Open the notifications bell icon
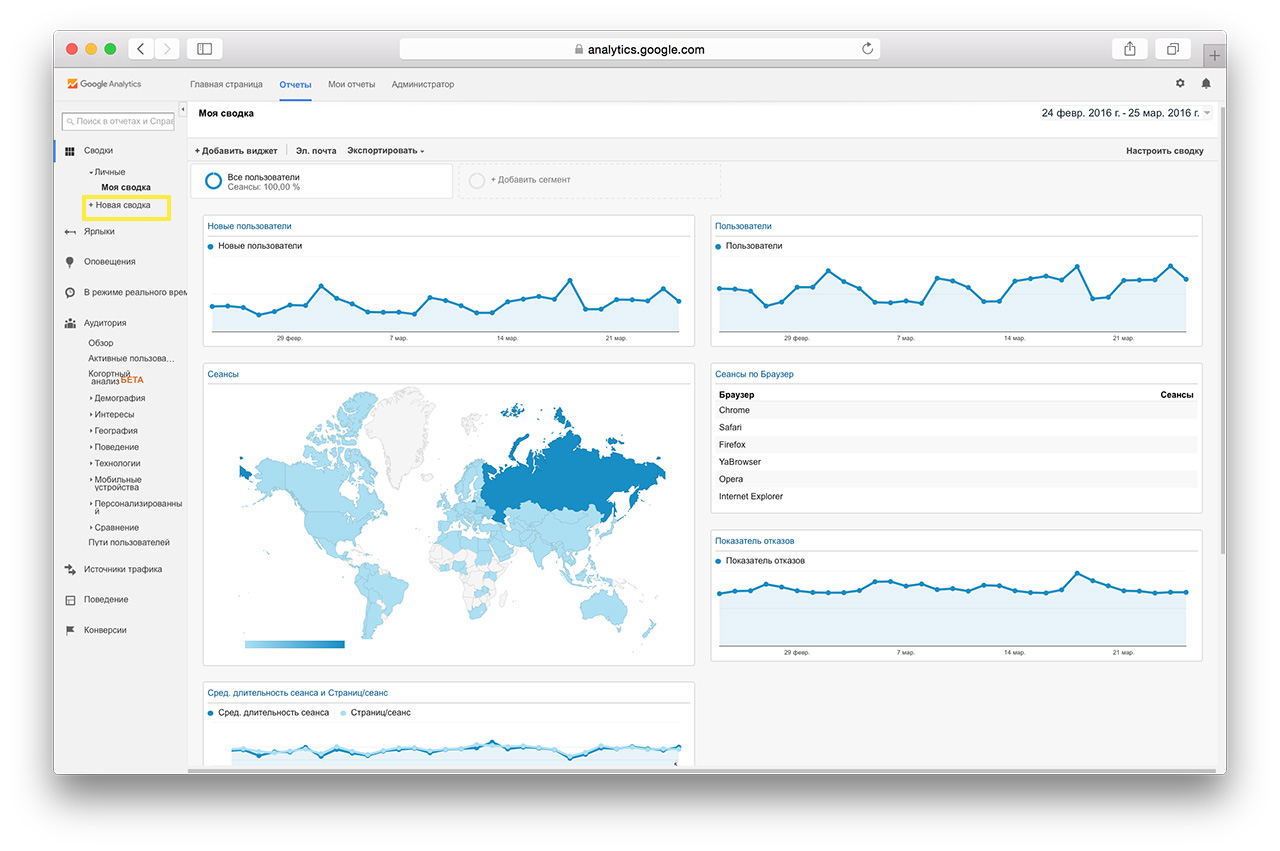This screenshot has width=1280, height=851. pos(1206,84)
